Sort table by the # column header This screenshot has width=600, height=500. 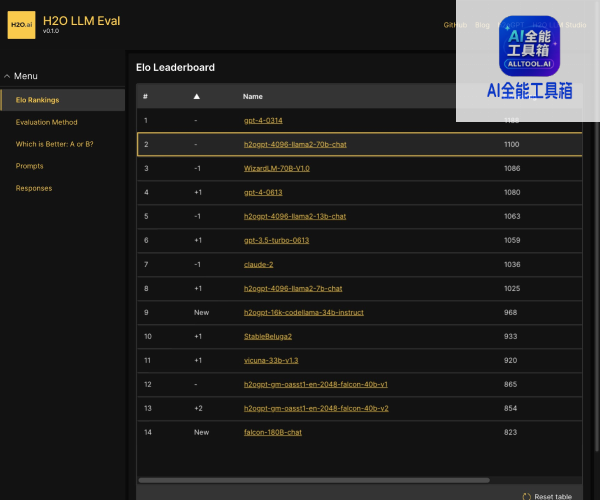pos(145,96)
